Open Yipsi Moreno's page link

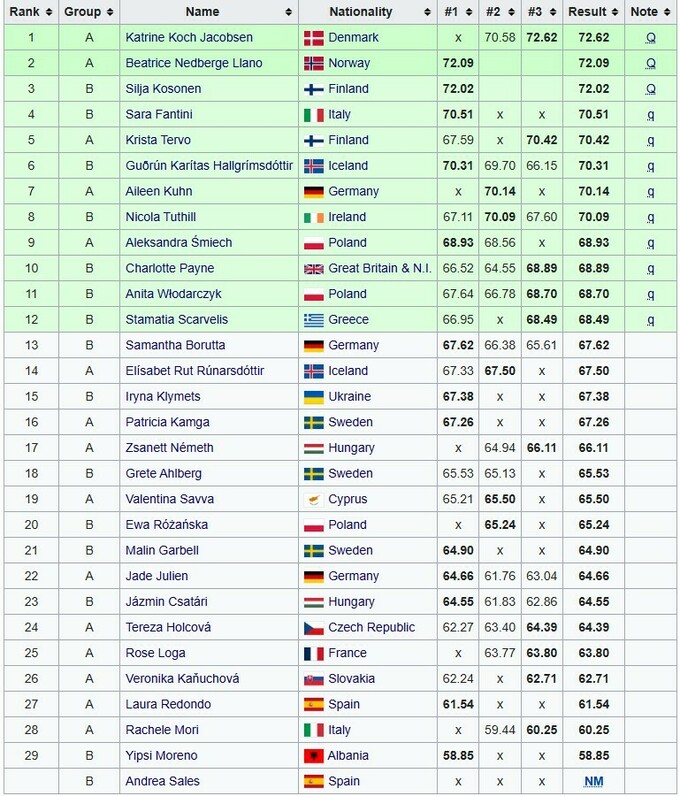[161, 755]
